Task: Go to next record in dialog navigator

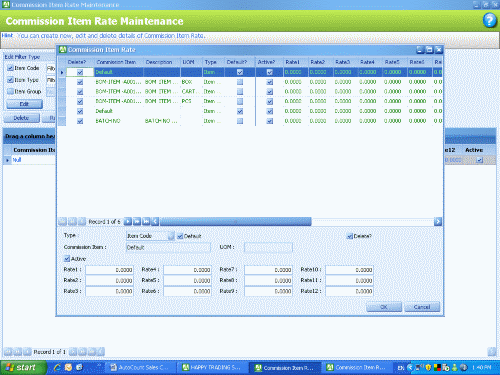Action: pos(128,221)
